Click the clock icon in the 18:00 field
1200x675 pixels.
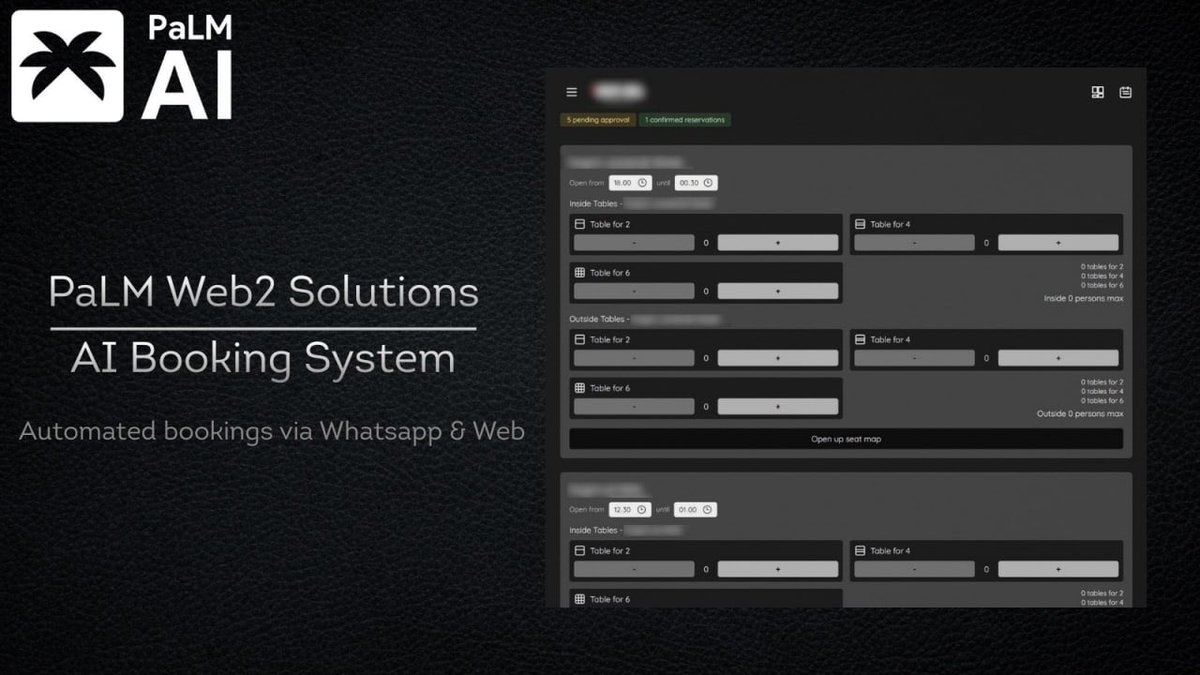642,183
